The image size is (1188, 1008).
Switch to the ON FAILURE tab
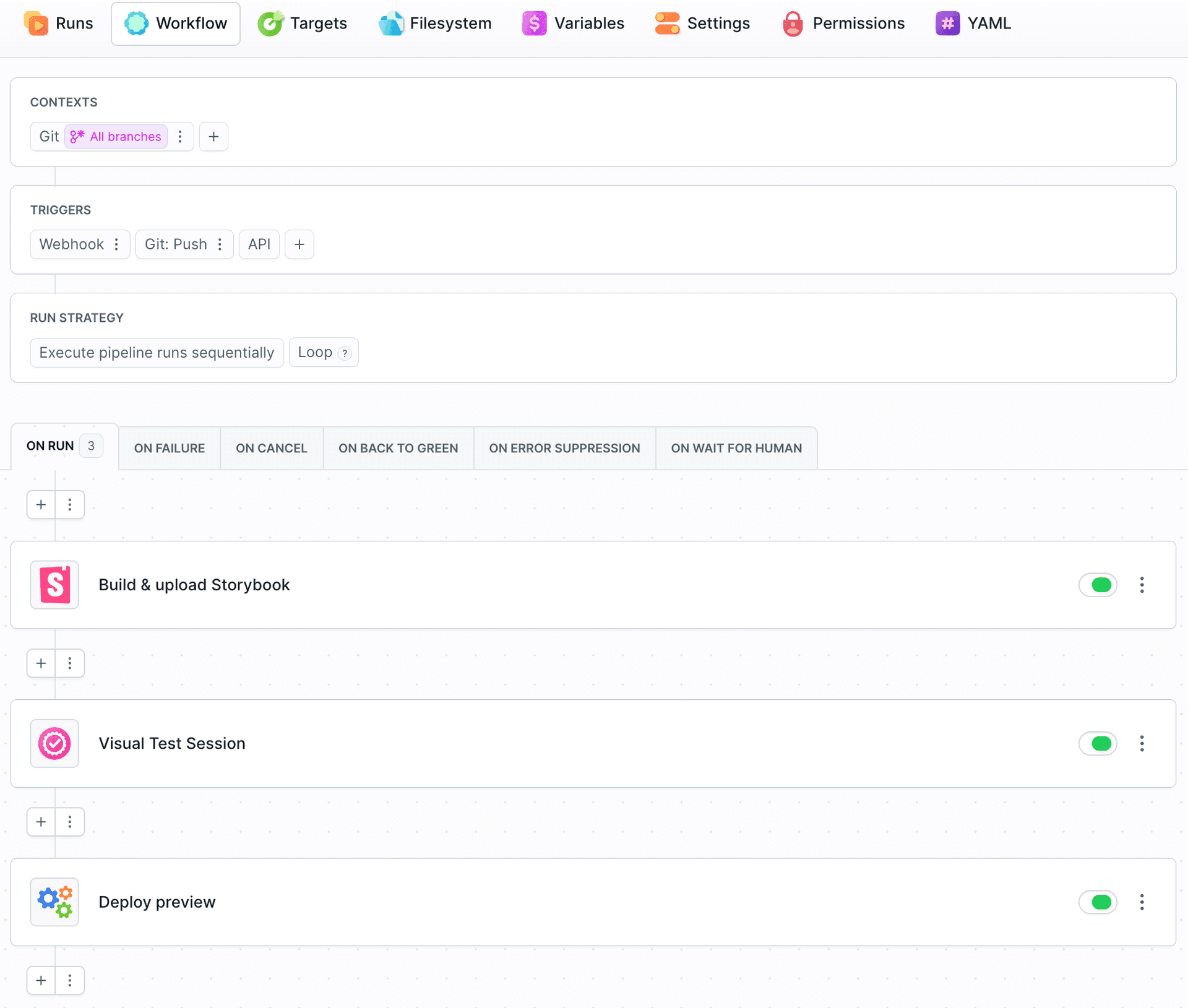pyautogui.click(x=170, y=448)
